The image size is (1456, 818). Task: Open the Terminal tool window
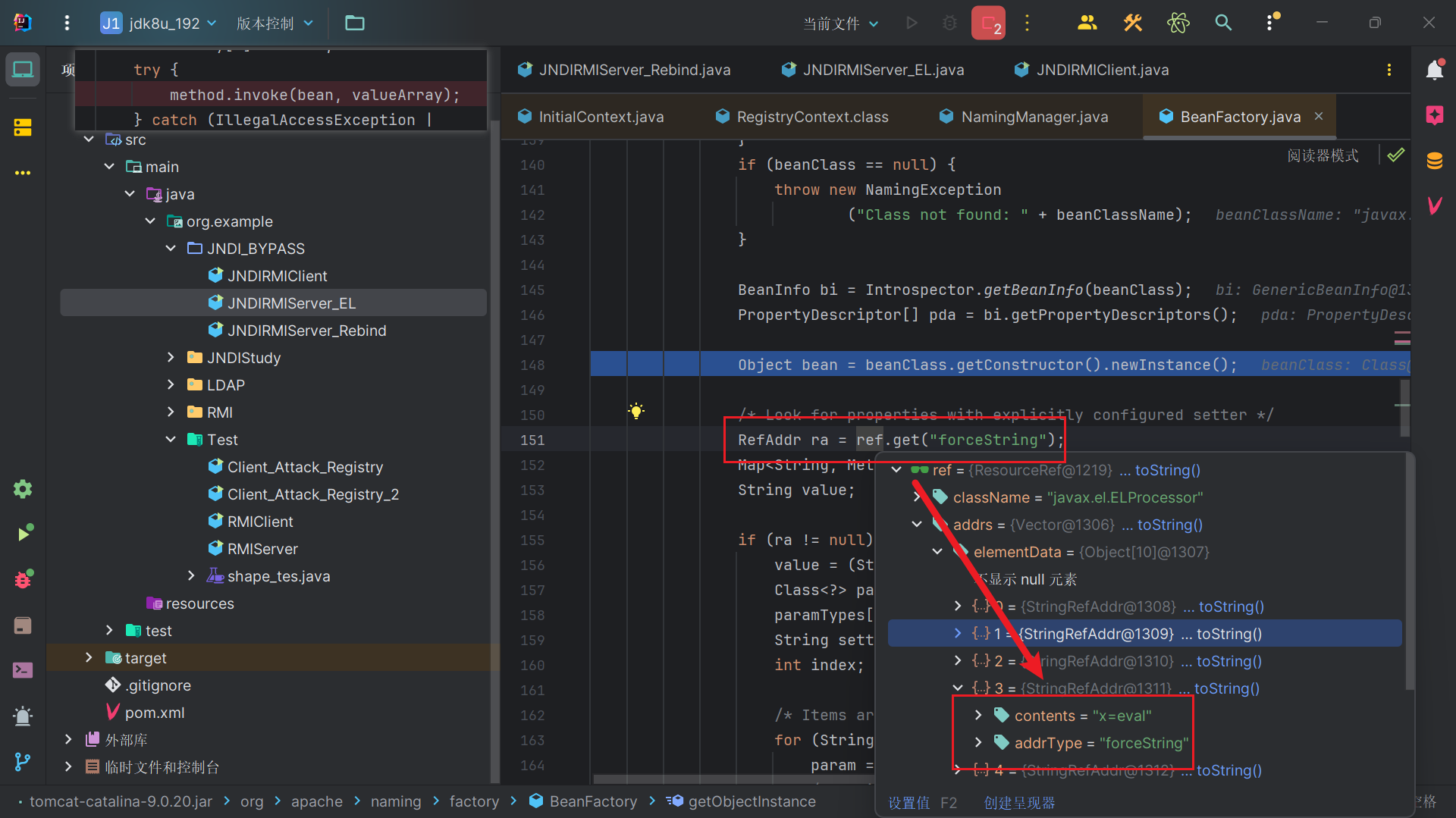pyautogui.click(x=23, y=670)
